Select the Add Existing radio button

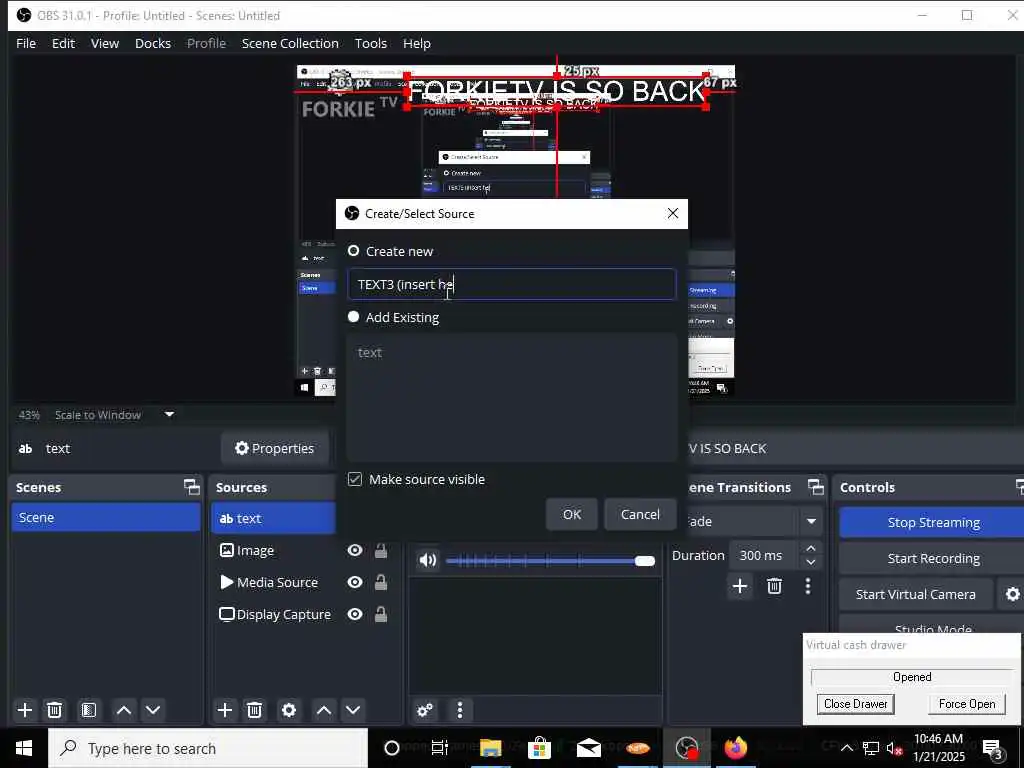pos(354,317)
